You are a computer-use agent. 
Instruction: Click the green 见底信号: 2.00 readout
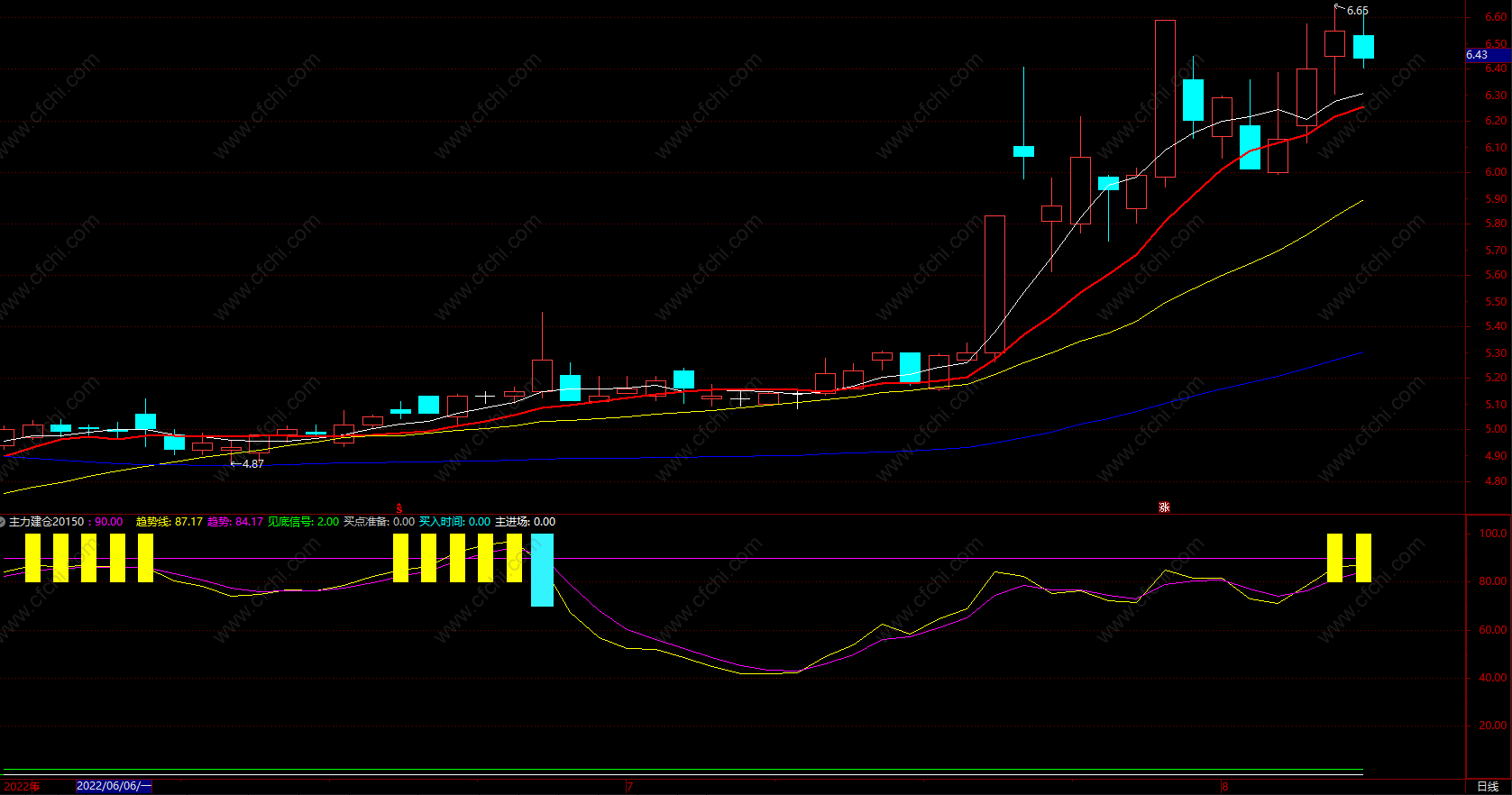point(303,522)
